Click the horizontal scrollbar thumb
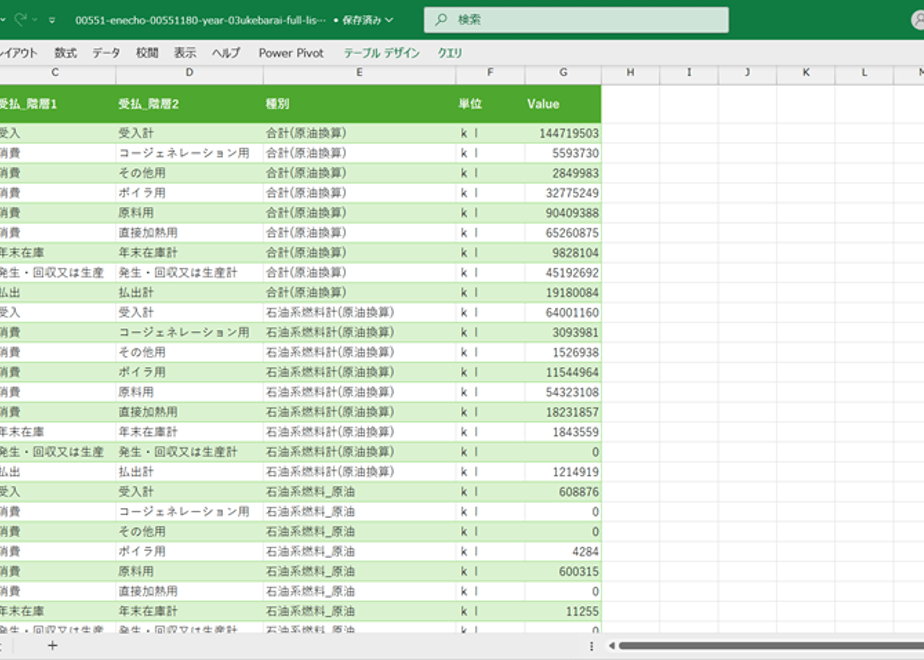 tap(771, 646)
